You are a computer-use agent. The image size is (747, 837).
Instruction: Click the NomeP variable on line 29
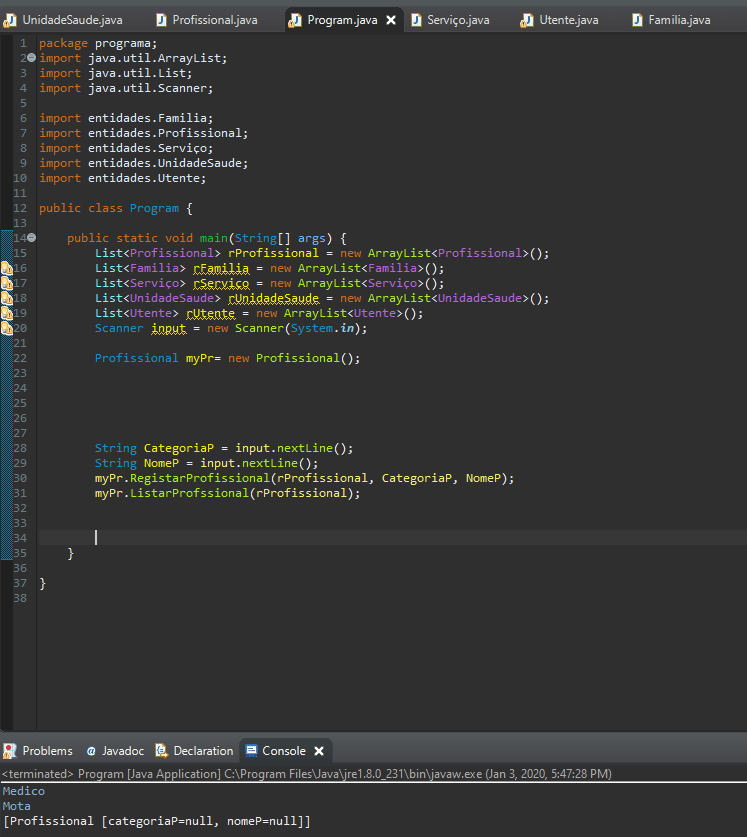(161, 463)
